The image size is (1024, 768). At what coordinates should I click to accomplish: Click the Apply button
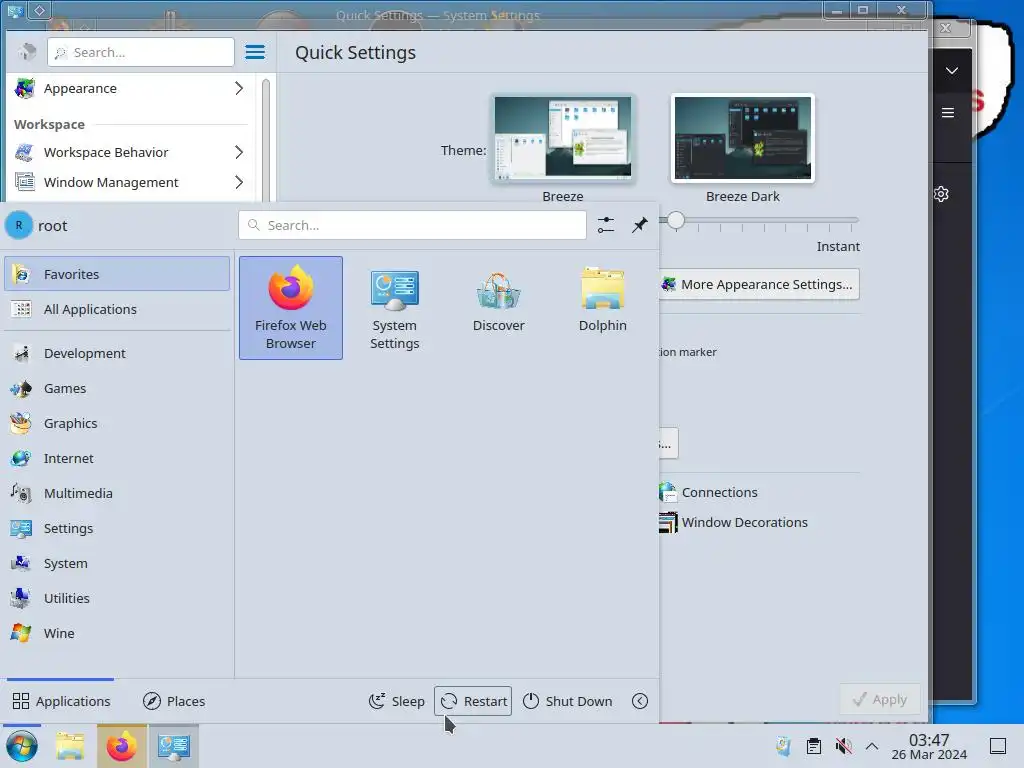(880, 699)
